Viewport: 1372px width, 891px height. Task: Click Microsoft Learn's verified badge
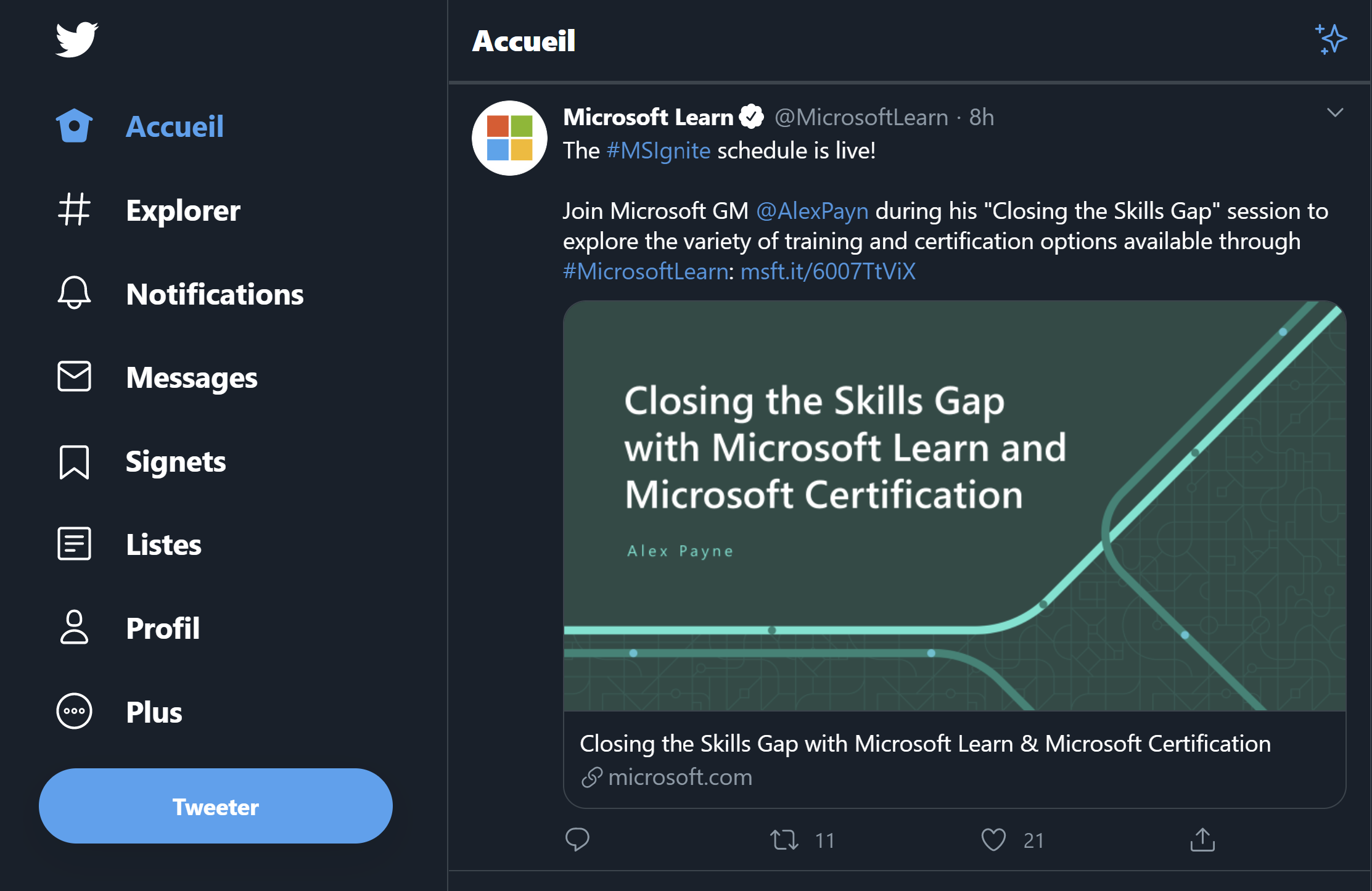click(751, 115)
